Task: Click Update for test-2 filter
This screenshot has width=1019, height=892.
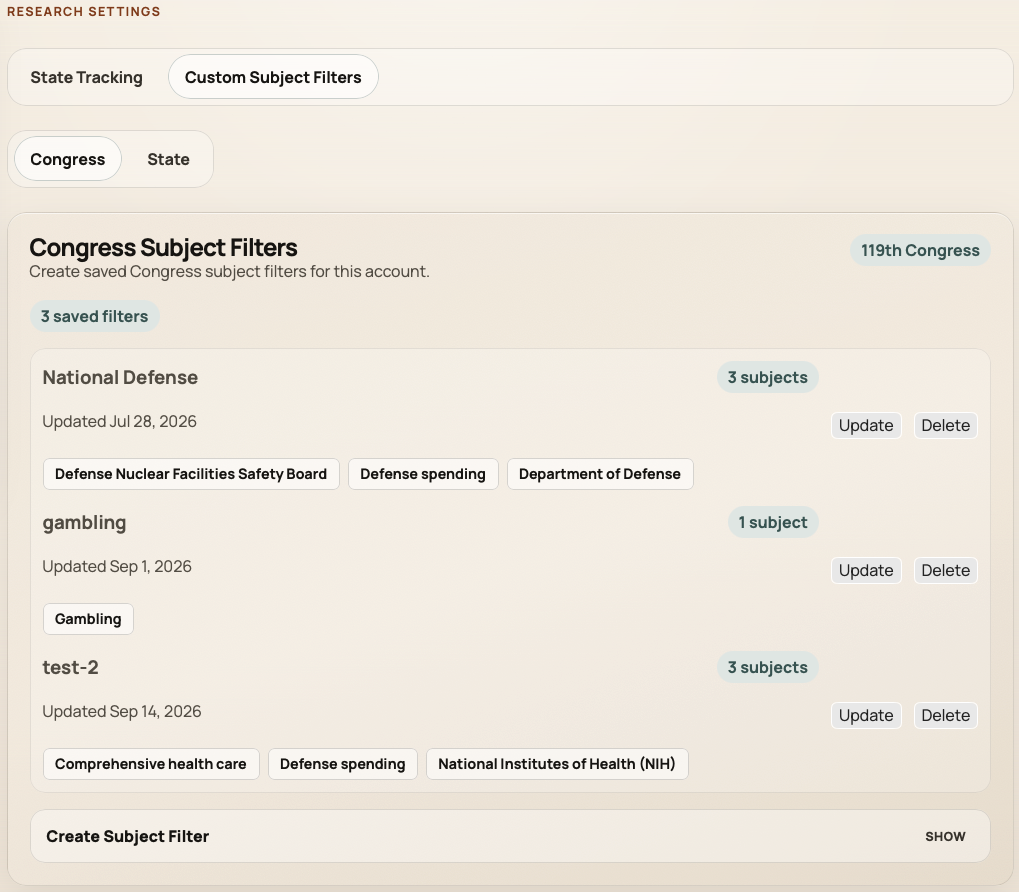Action: click(866, 715)
